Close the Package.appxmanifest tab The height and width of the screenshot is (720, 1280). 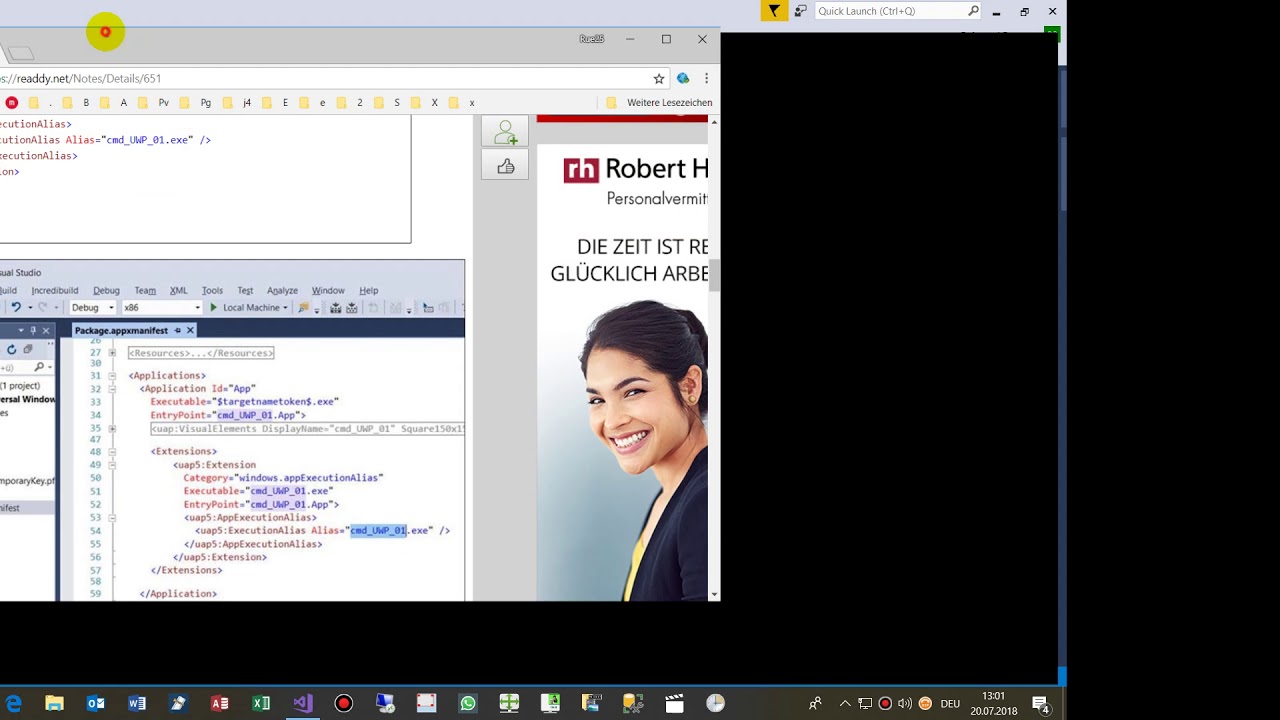pos(190,330)
